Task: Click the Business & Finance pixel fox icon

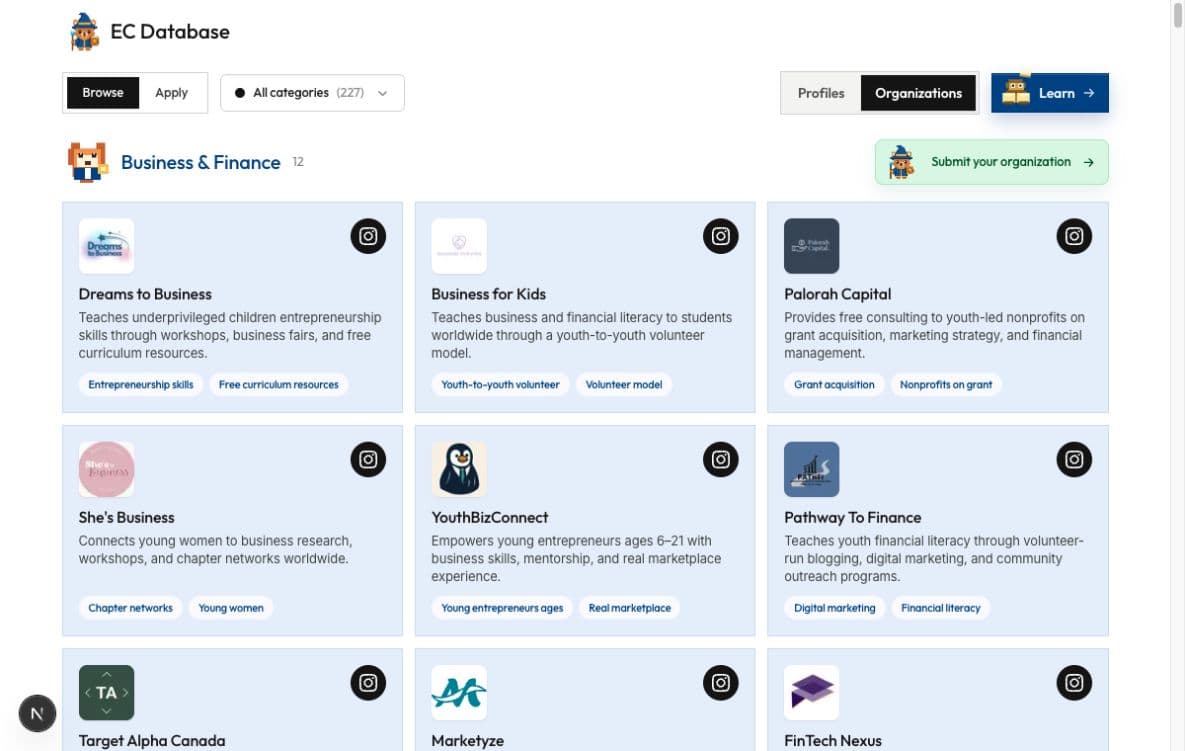Action: click(87, 162)
